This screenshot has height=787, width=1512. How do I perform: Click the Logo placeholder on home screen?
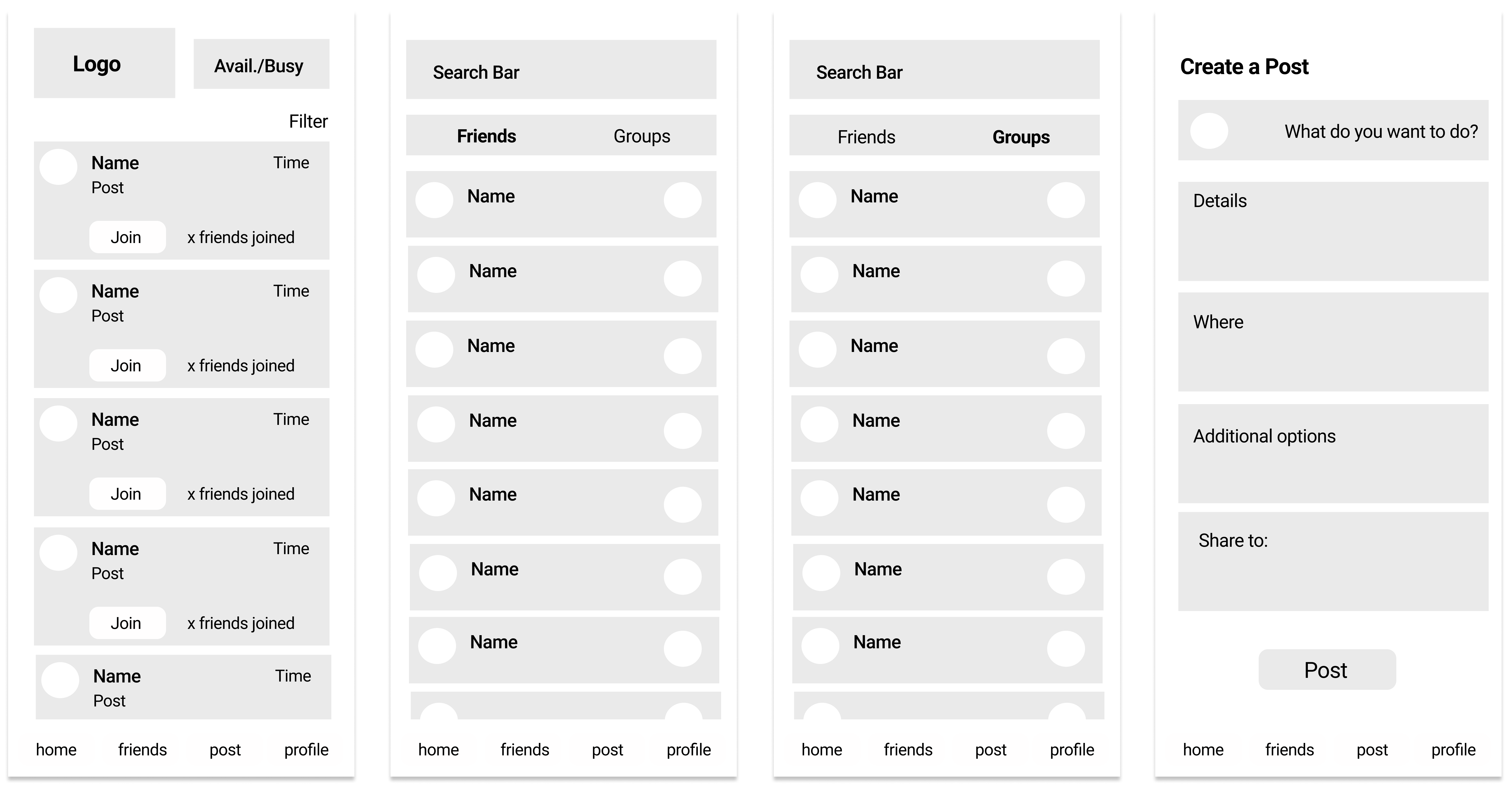104,63
